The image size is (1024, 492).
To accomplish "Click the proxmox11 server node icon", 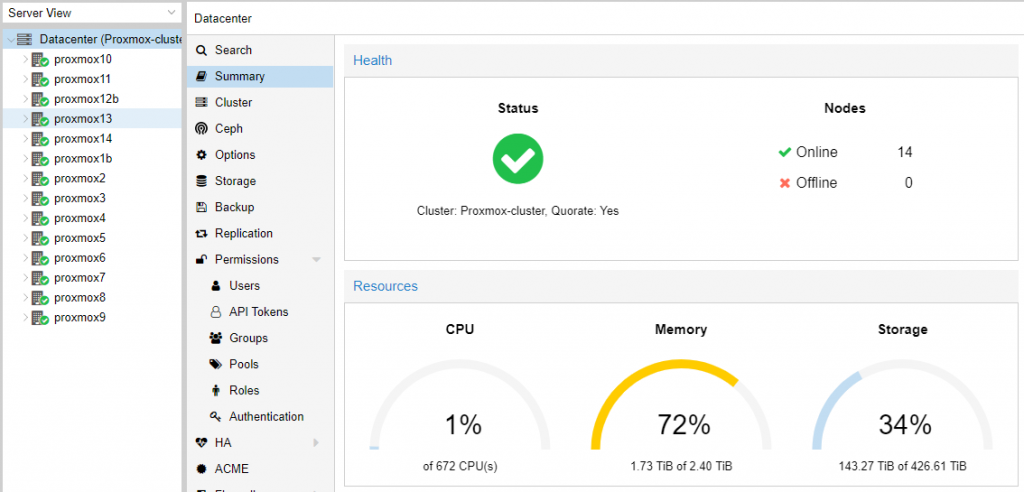I will tap(40, 80).
